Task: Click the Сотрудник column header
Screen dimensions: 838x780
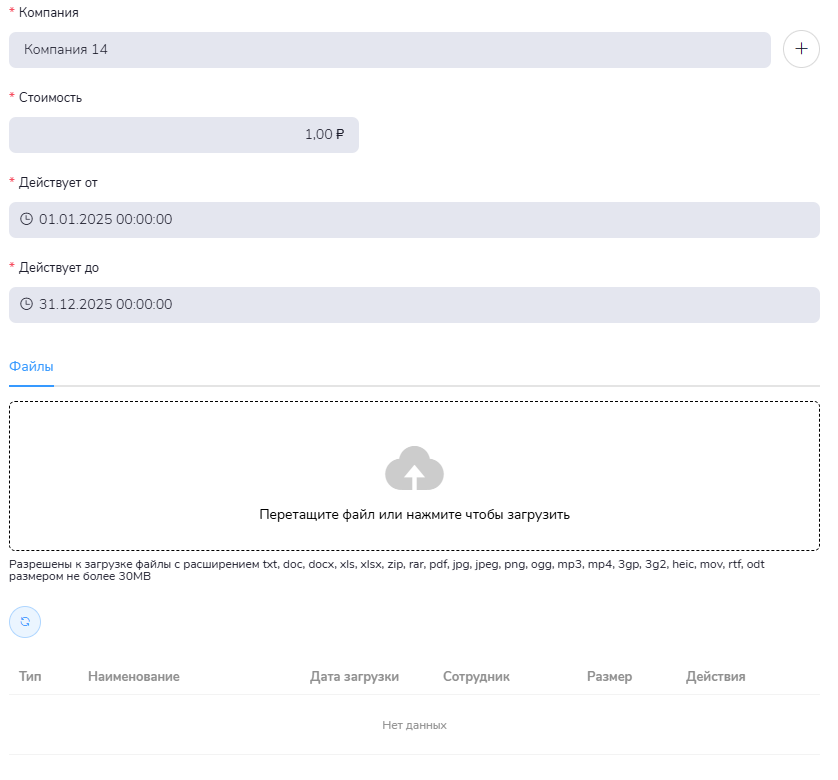Action: (x=476, y=677)
